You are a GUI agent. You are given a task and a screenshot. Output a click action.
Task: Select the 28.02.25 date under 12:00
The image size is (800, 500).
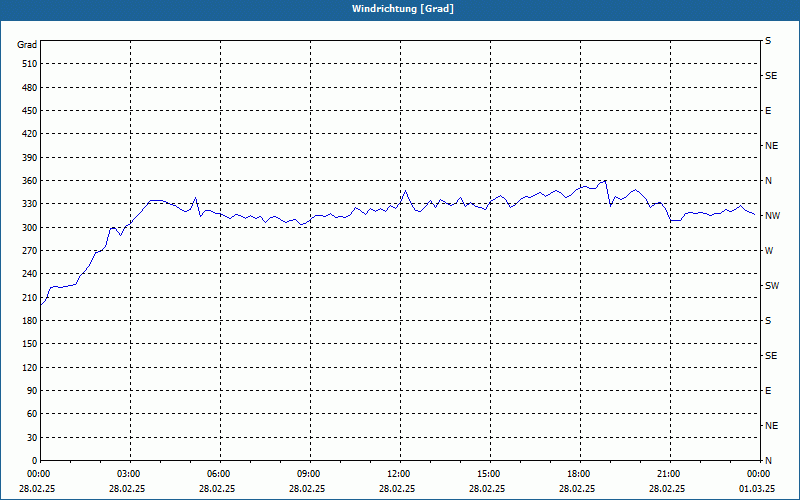click(x=397, y=489)
